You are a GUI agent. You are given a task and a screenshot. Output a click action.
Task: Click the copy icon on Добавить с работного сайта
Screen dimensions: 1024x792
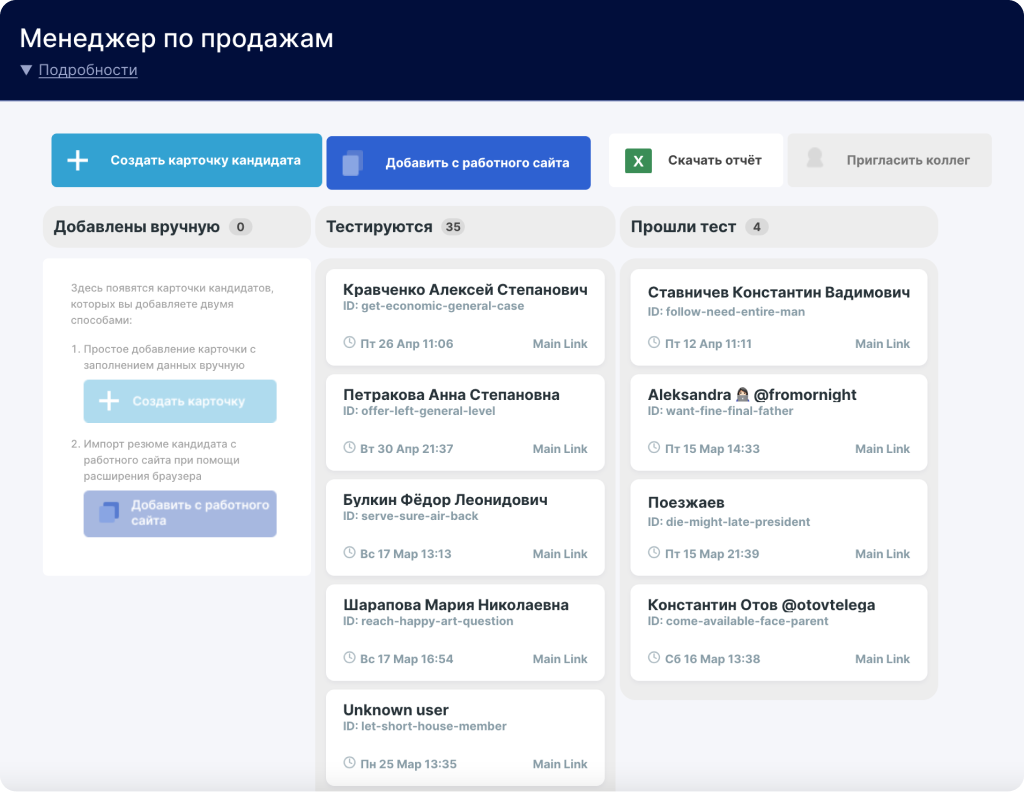pos(352,163)
